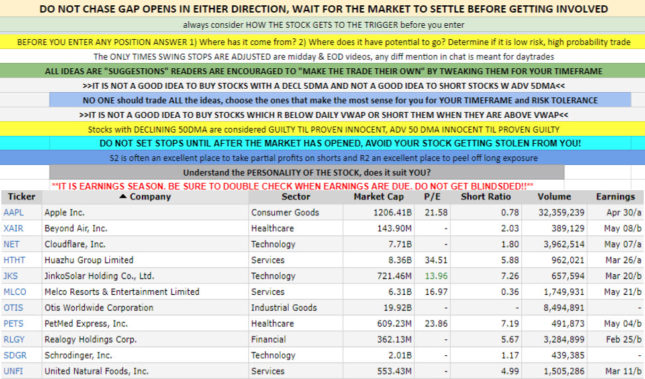Viewport: 645px width, 379px height.
Task: Click the earnings date Apr 30/a
Action: click(x=624, y=212)
